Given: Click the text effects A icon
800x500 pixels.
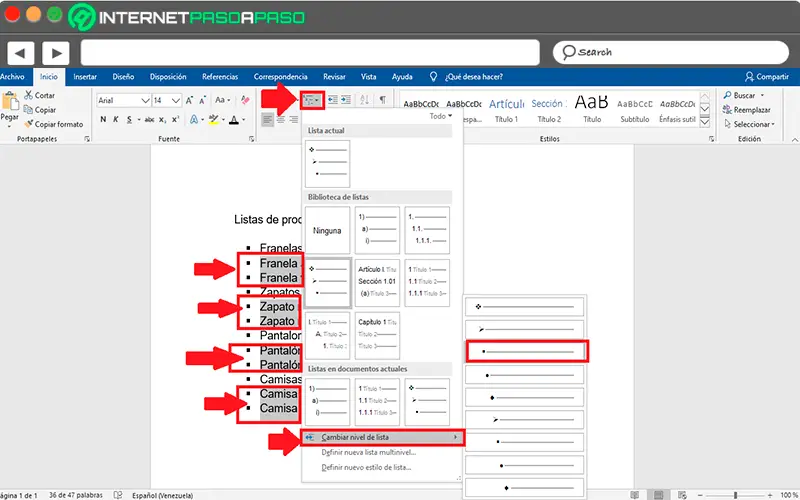Looking at the screenshot, I should 194,119.
